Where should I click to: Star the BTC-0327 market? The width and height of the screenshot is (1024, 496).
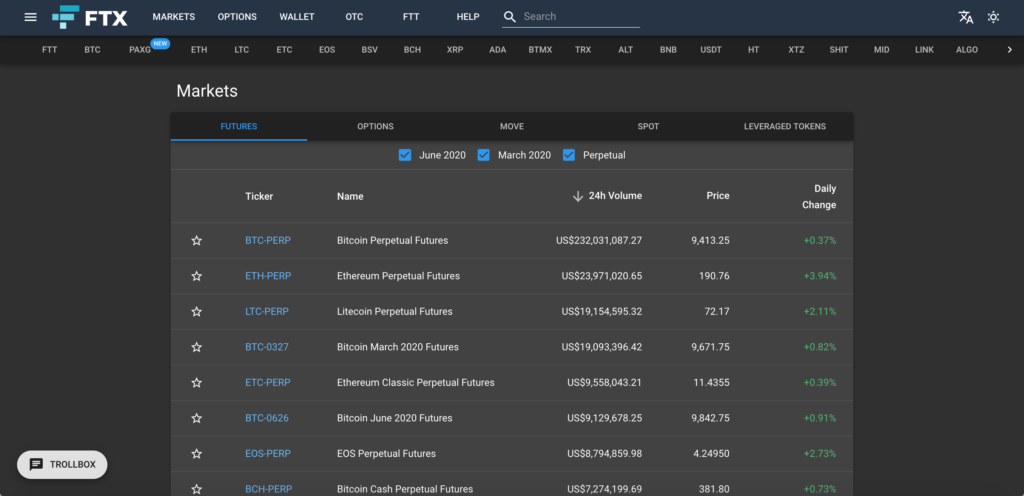(197, 347)
